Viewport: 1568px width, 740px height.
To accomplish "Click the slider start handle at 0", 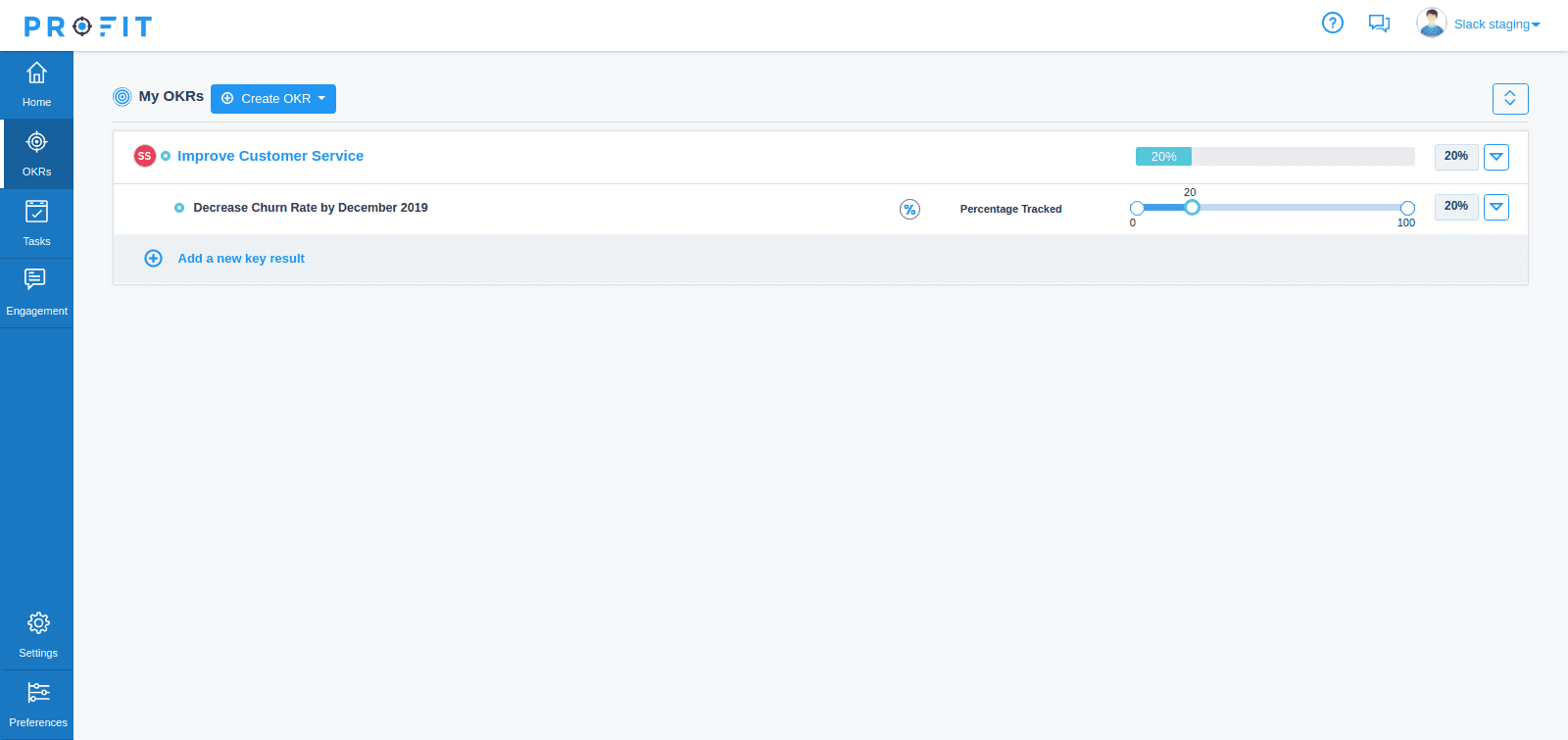I will pos(1137,208).
